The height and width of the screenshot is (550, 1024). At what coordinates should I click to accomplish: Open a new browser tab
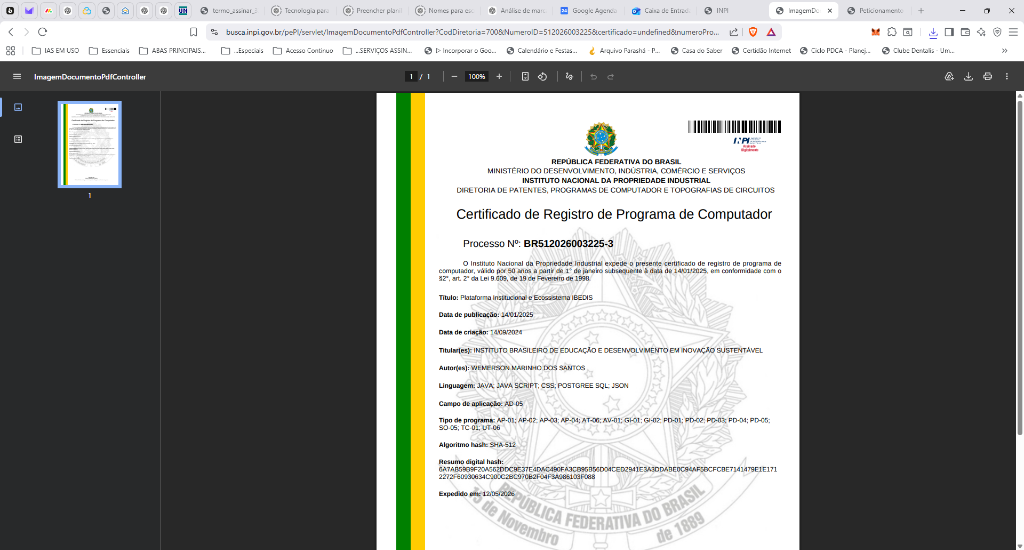coord(921,10)
